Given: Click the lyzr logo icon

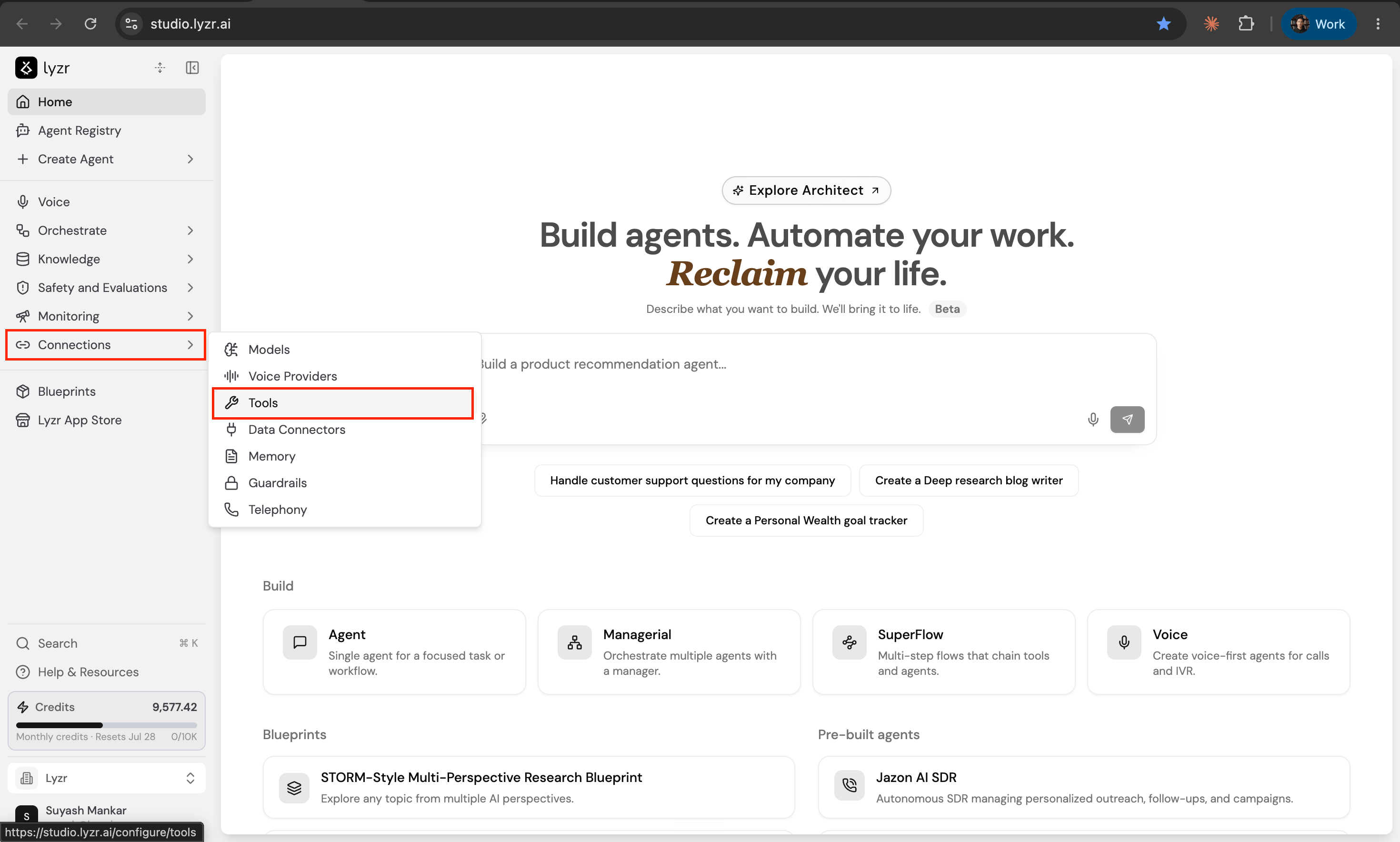Looking at the screenshot, I should (26, 68).
